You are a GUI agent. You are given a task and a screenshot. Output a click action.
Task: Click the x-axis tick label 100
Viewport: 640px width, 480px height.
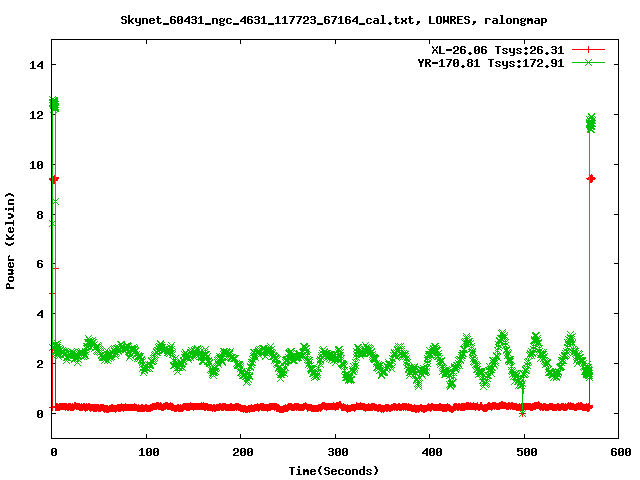[149, 452]
